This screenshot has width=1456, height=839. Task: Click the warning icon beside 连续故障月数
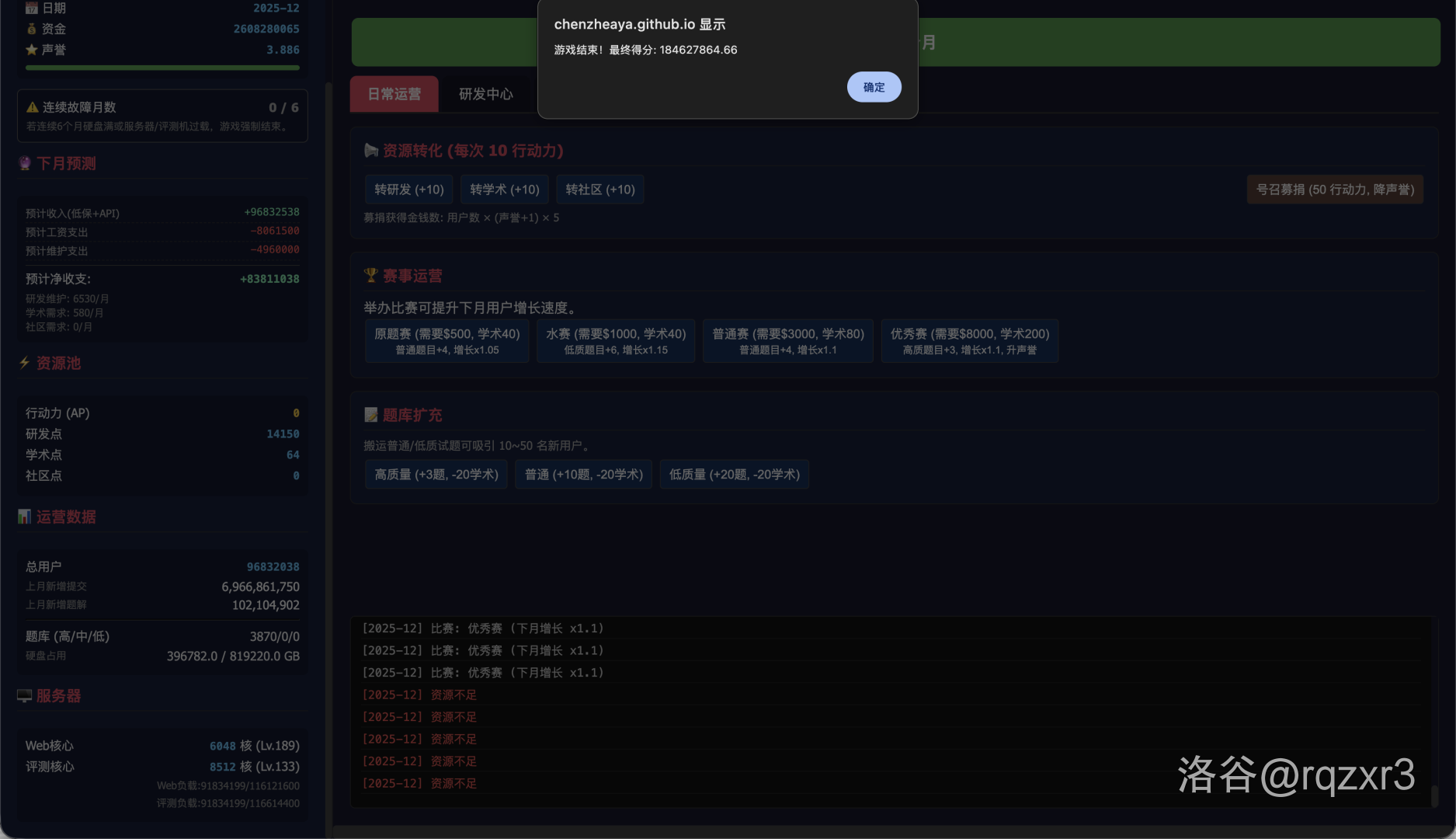point(33,107)
